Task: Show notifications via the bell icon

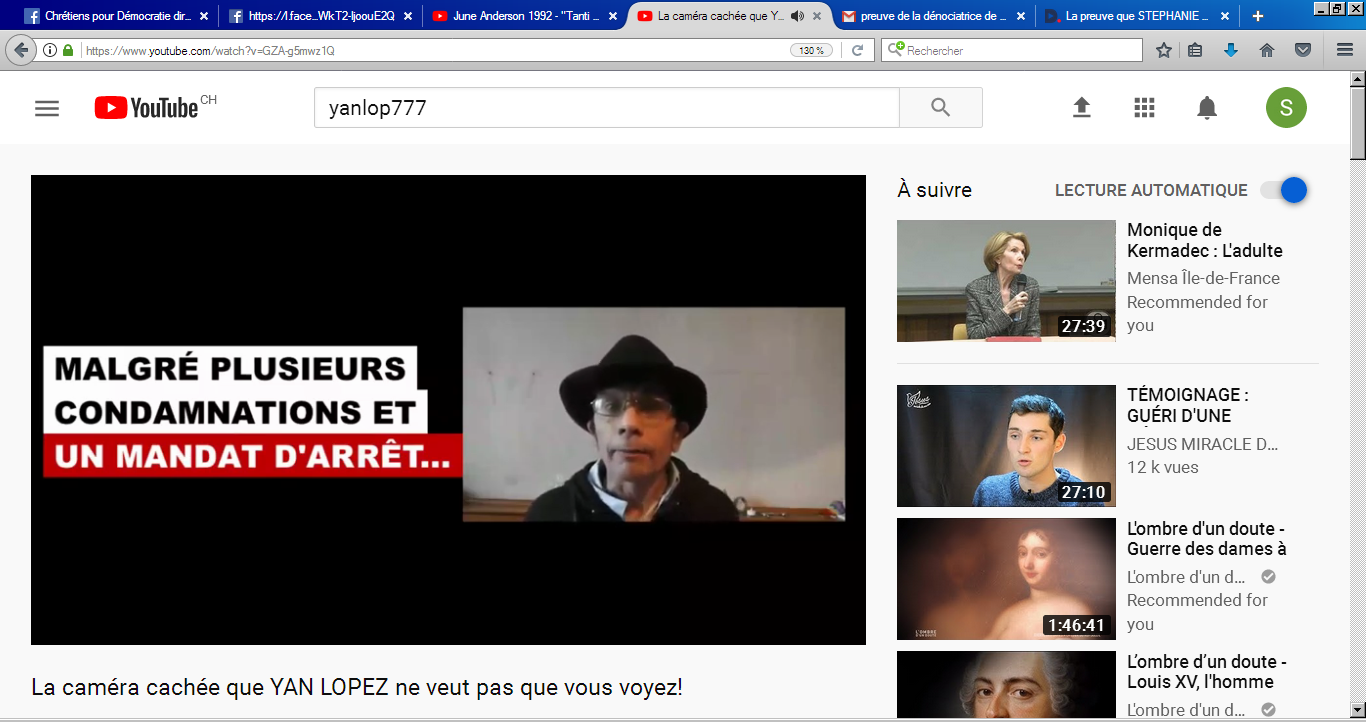Action: 1207,108
